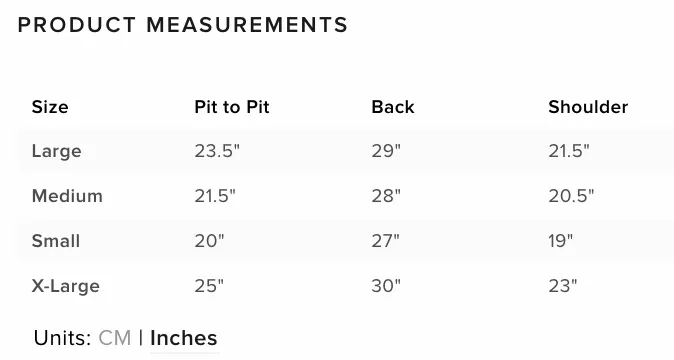
Task: Select the Small size row label
Action: pos(56,241)
